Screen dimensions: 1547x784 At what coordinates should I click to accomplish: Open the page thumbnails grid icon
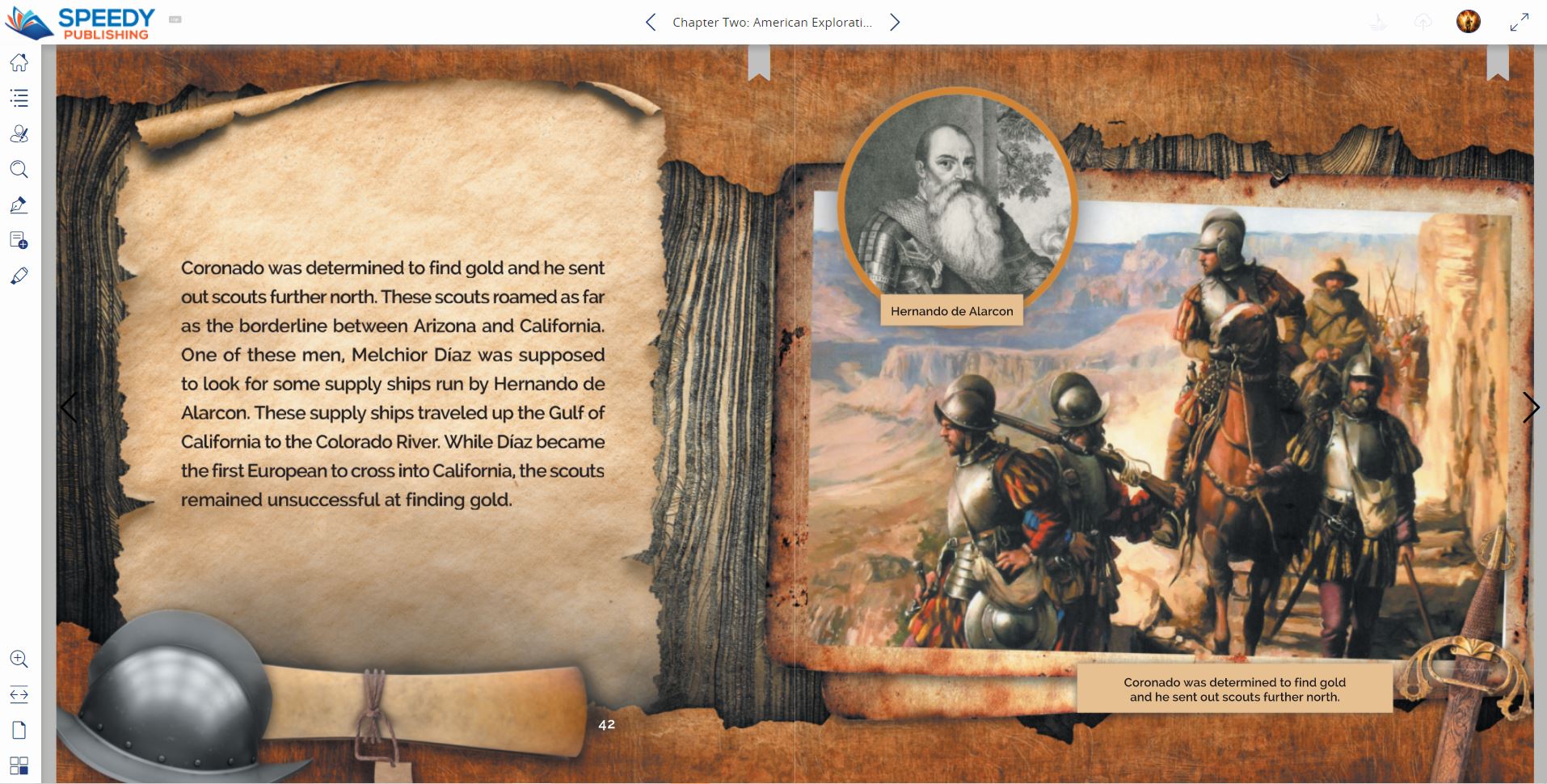(x=19, y=765)
